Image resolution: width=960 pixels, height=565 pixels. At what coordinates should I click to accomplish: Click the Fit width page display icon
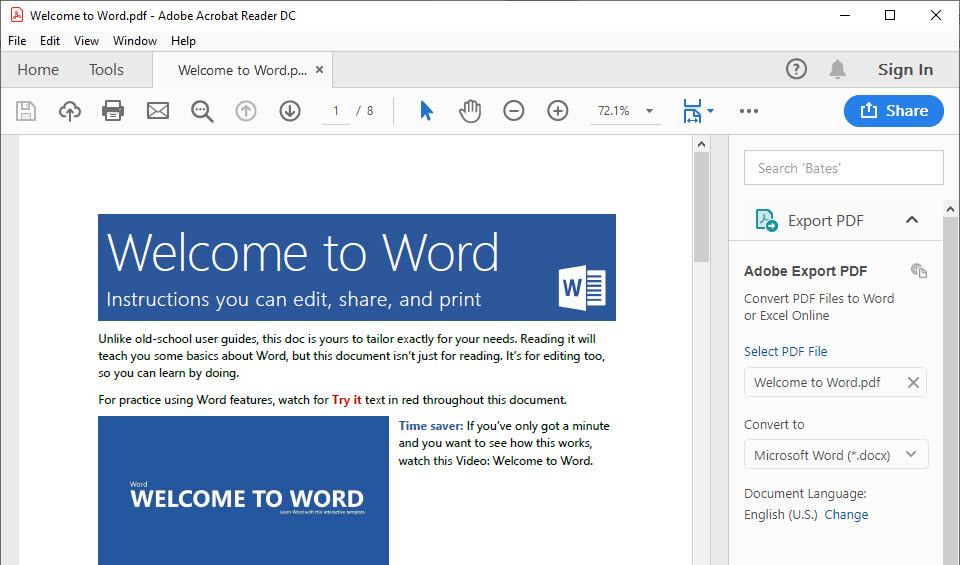point(692,111)
